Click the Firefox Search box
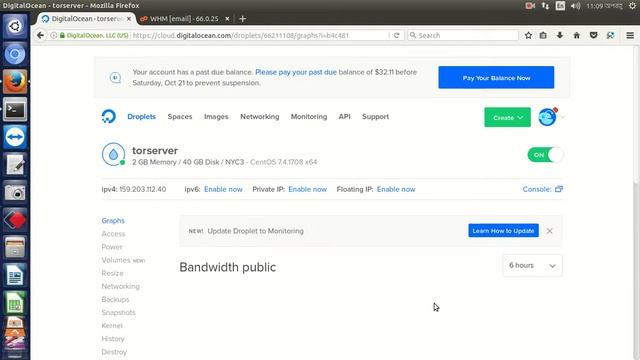The width and height of the screenshot is (640, 360). point(463,36)
